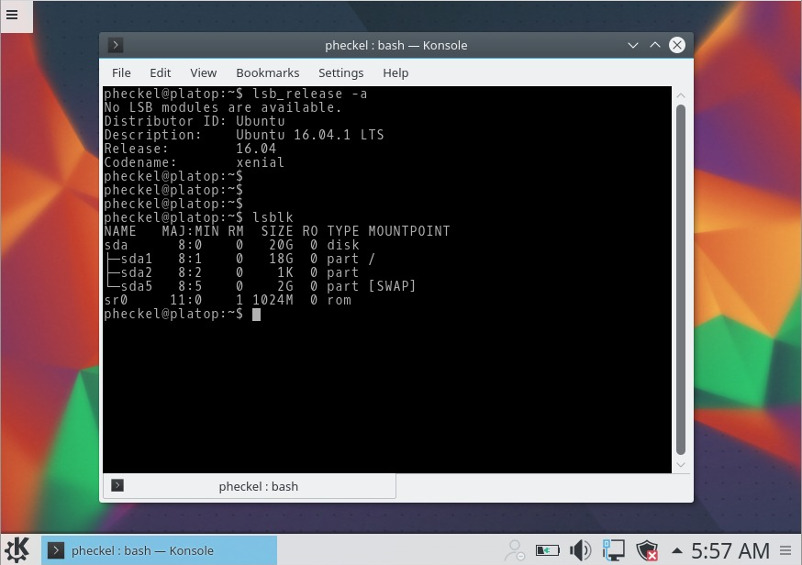Click the terminal icon on the bash tab
The image size is (802, 565).
tap(117, 485)
